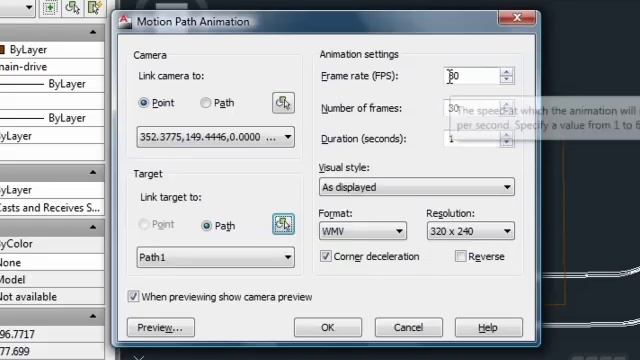
Task: Click the Model property row
Action: point(52,280)
